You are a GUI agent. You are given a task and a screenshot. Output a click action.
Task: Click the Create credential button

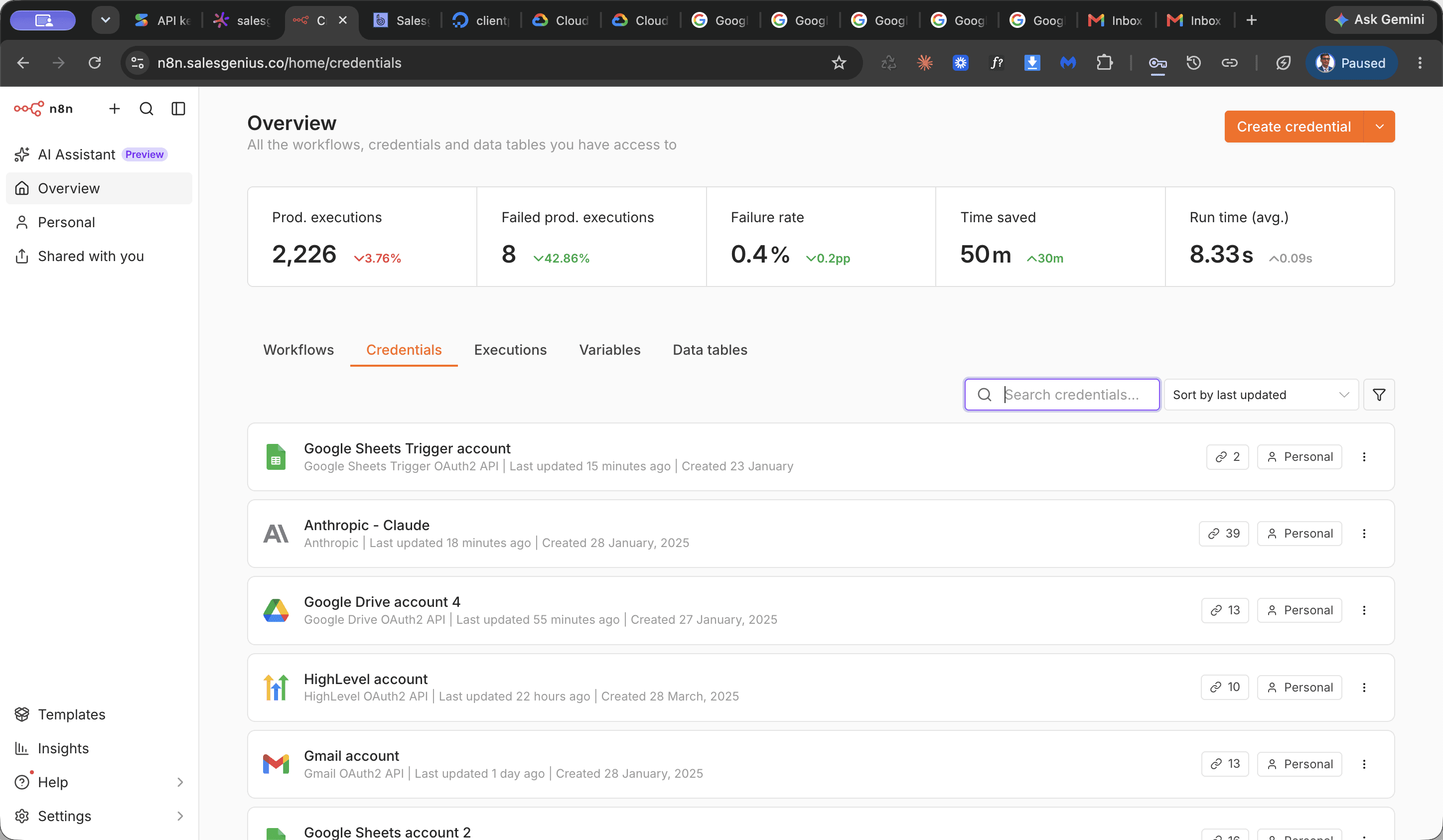[1294, 127]
